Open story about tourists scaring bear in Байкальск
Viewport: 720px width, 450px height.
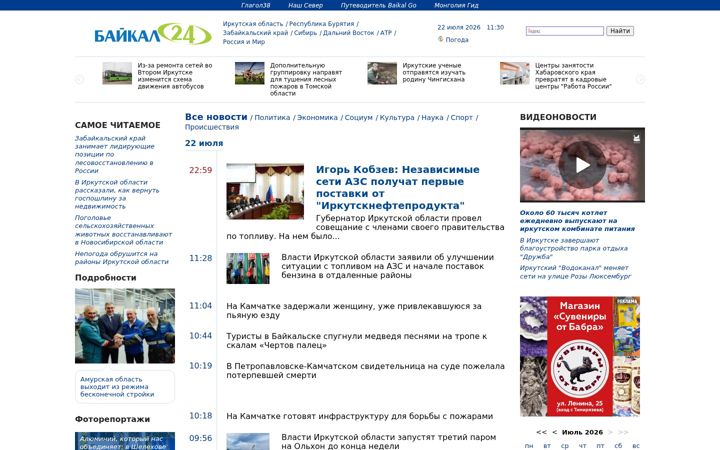coord(356,340)
